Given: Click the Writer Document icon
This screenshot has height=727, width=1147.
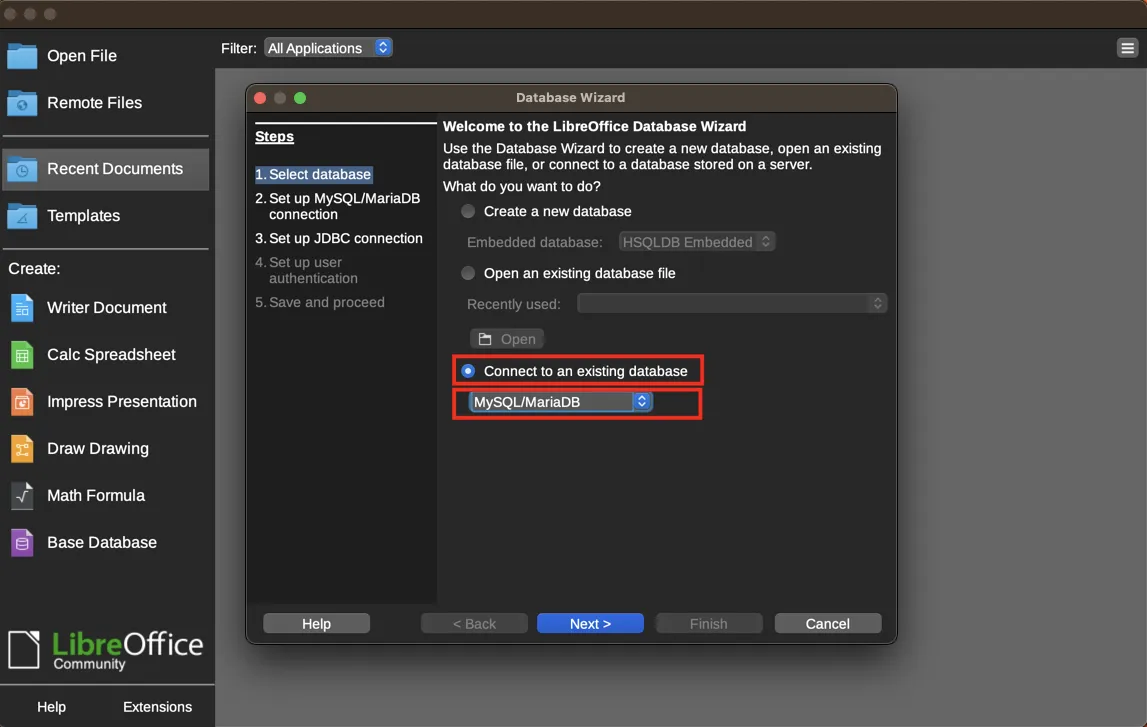Looking at the screenshot, I should click(x=22, y=308).
